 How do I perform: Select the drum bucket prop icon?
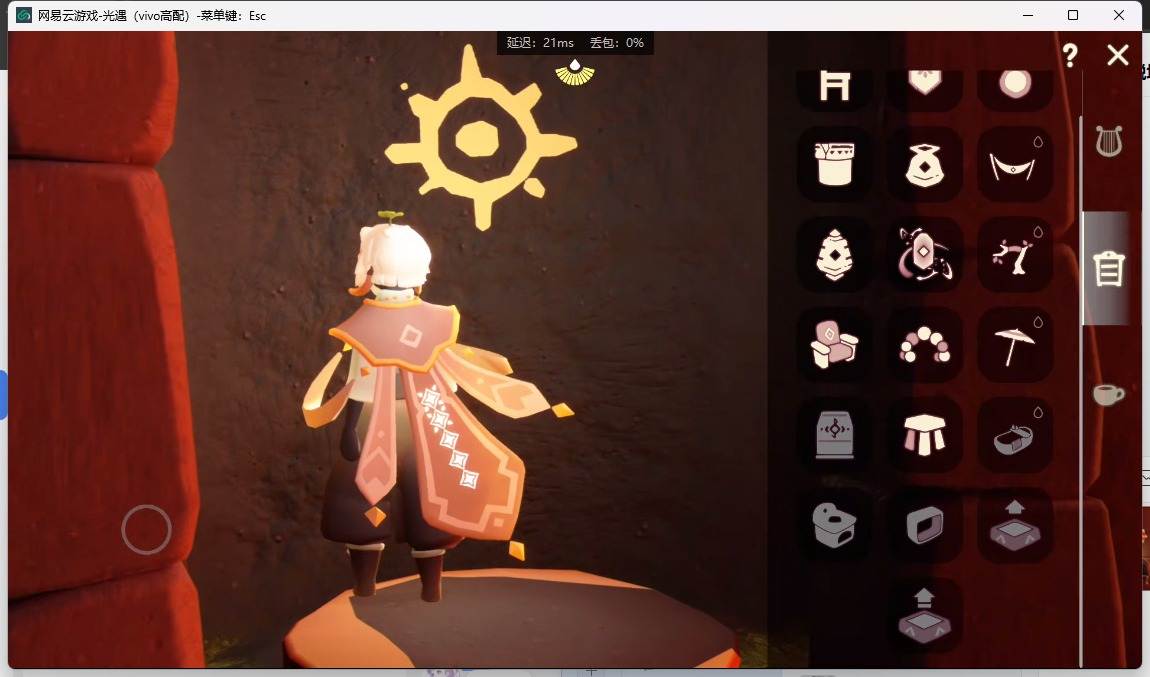[x=835, y=164]
